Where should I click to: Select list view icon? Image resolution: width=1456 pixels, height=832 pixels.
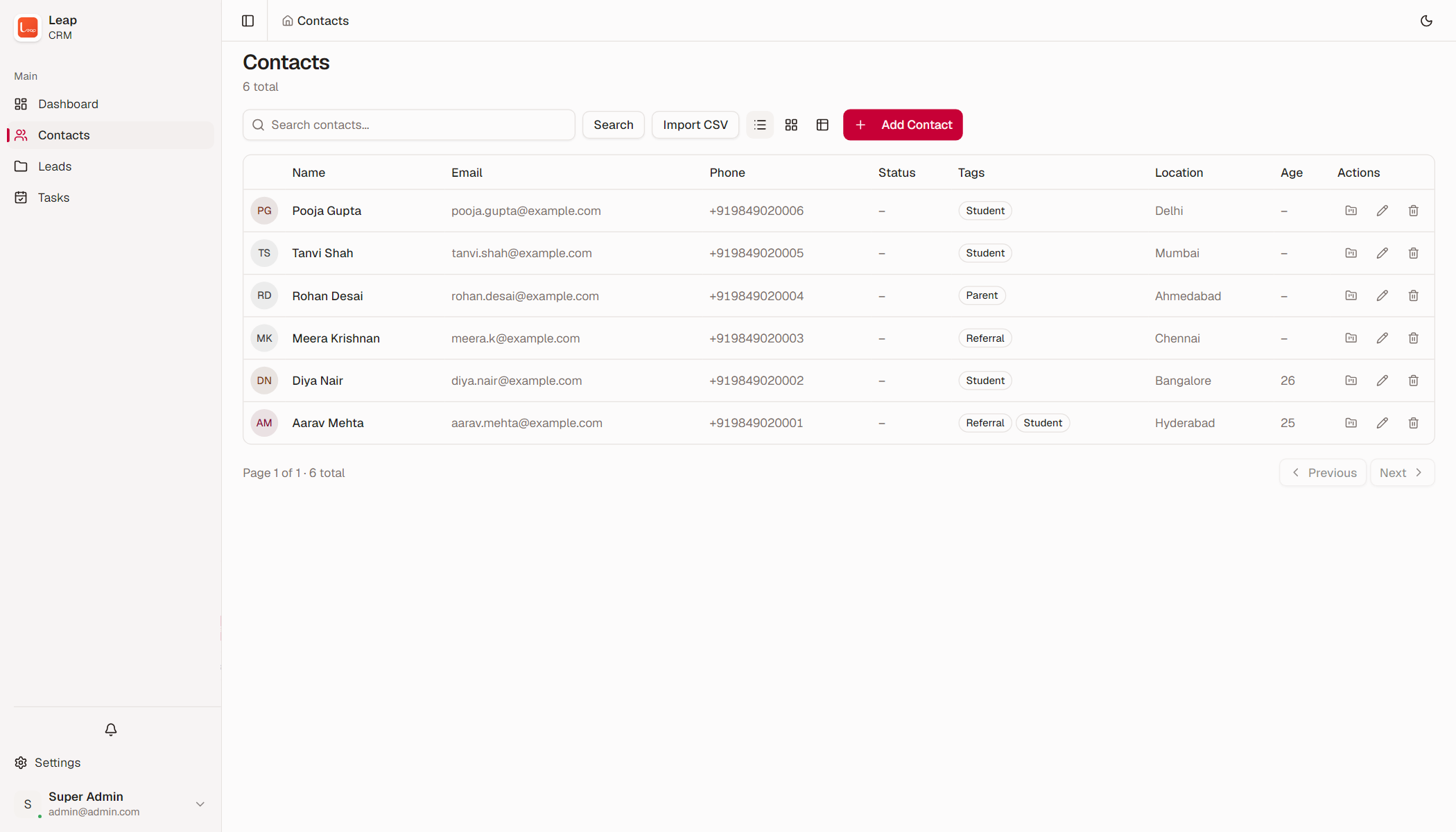760,125
